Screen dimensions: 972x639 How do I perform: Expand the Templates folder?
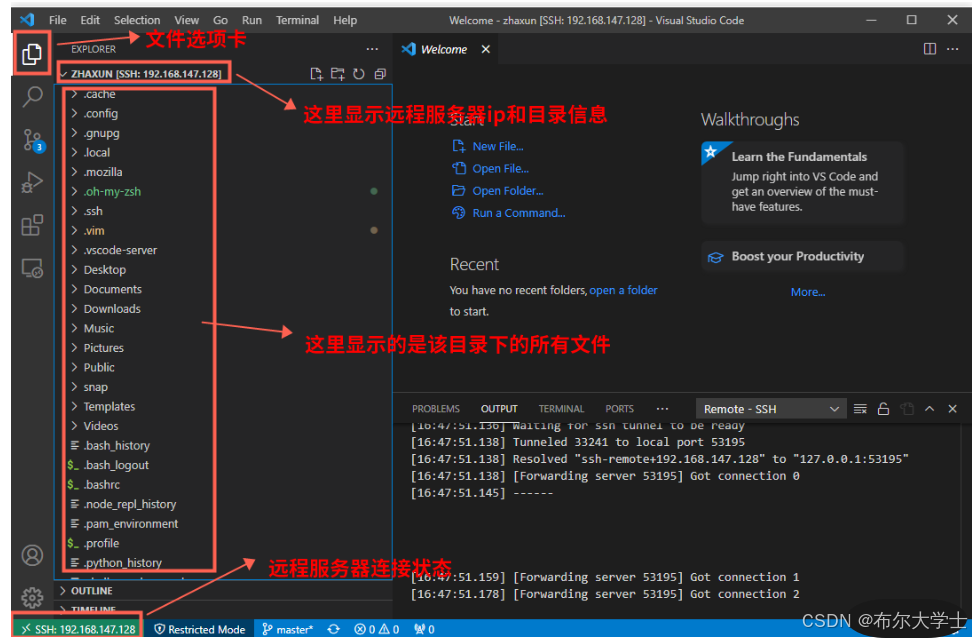(108, 407)
